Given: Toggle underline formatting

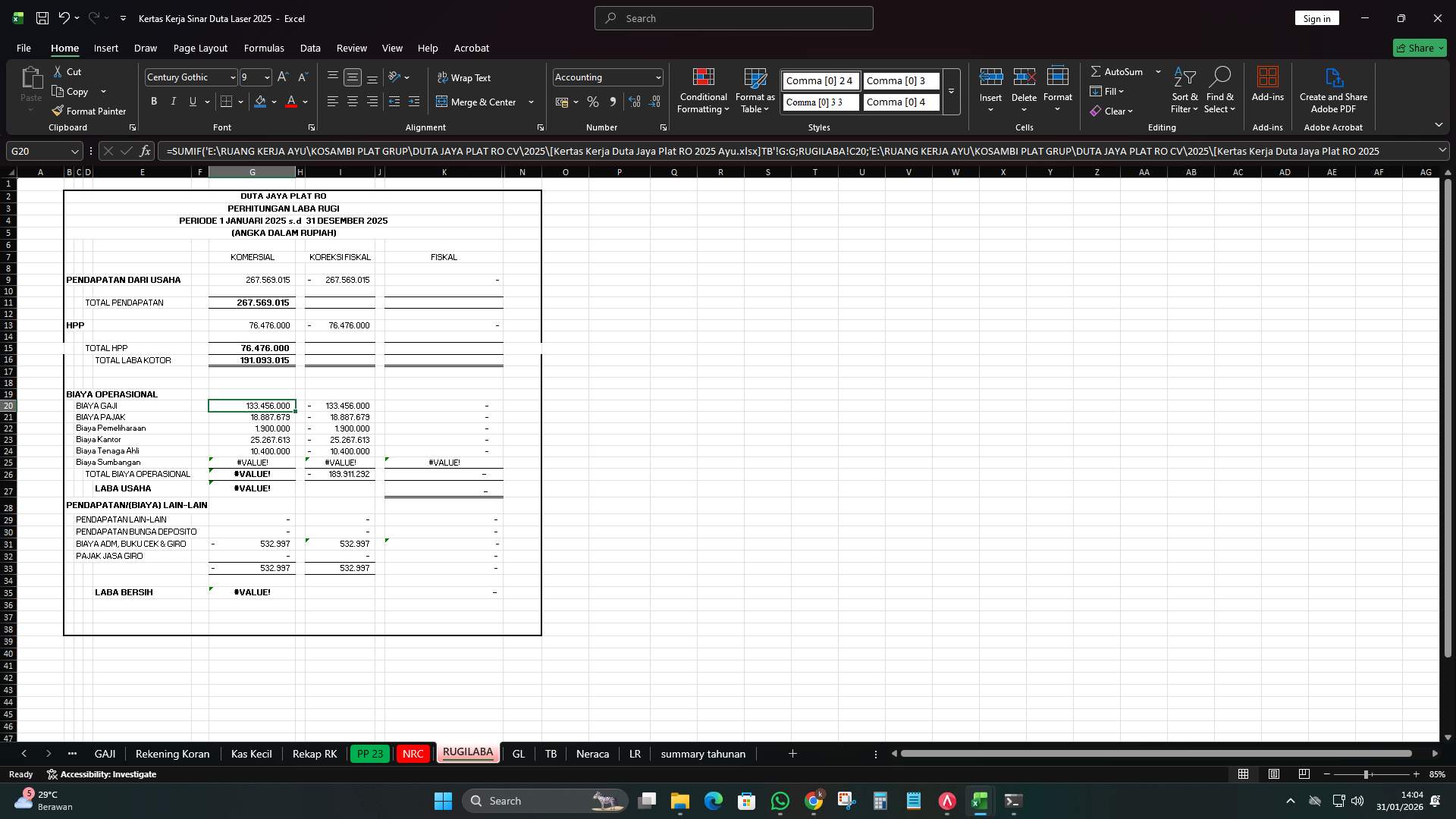Looking at the screenshot, I should 192,101.
